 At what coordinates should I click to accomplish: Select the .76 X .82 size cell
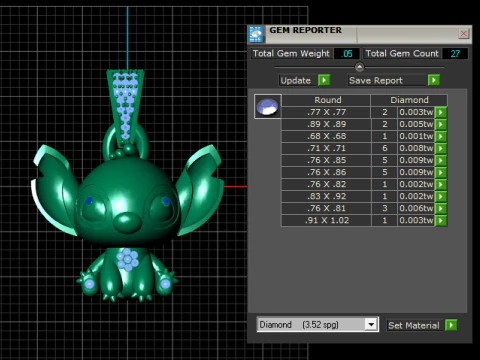[326, 184]
